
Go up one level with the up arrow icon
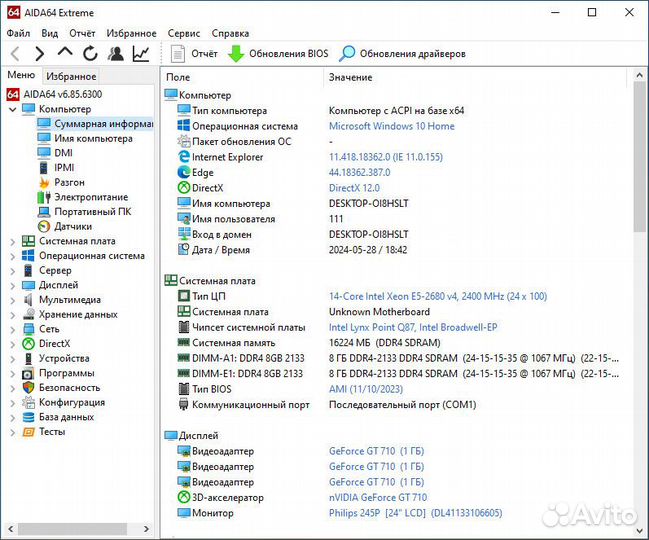click(x=65, y=53)
